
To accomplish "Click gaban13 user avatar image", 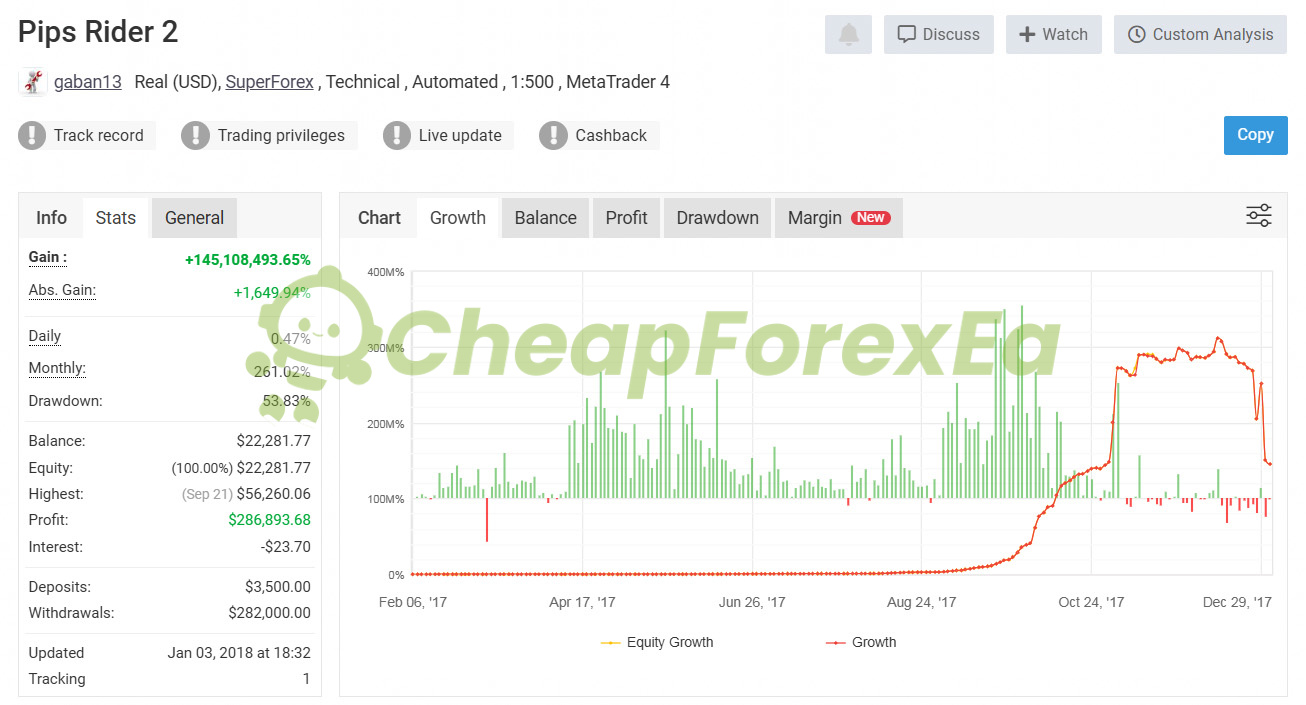I will [33, 82].
